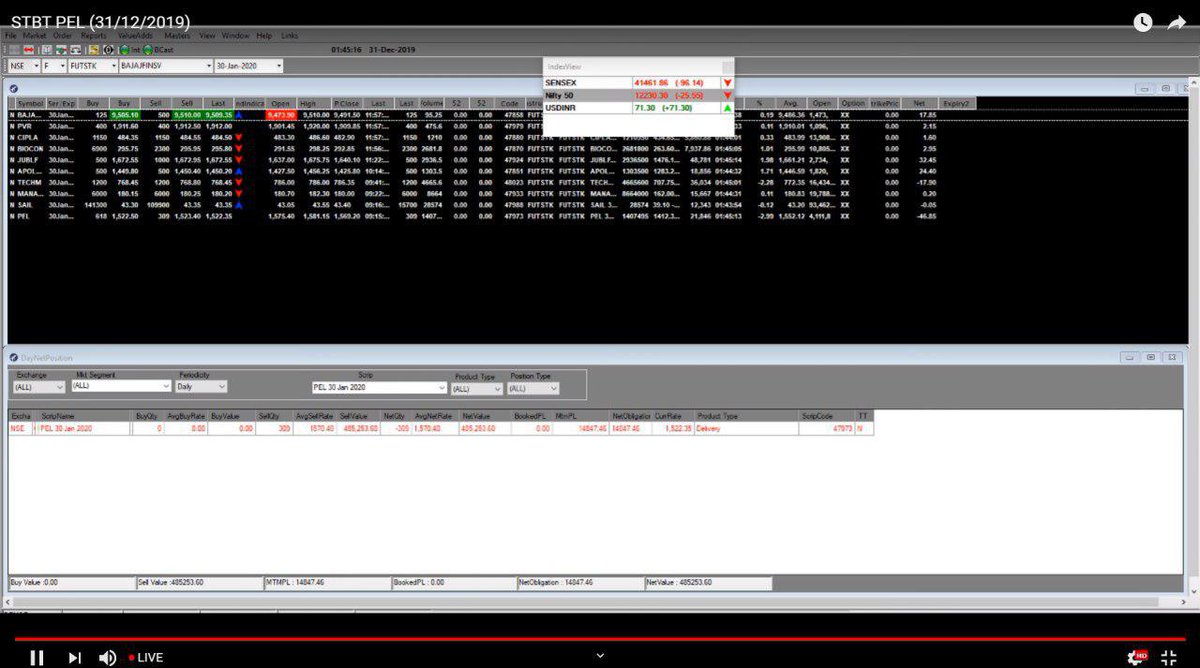Open the ValueAdds menu
1200x668 pixels.
[135, 35]
